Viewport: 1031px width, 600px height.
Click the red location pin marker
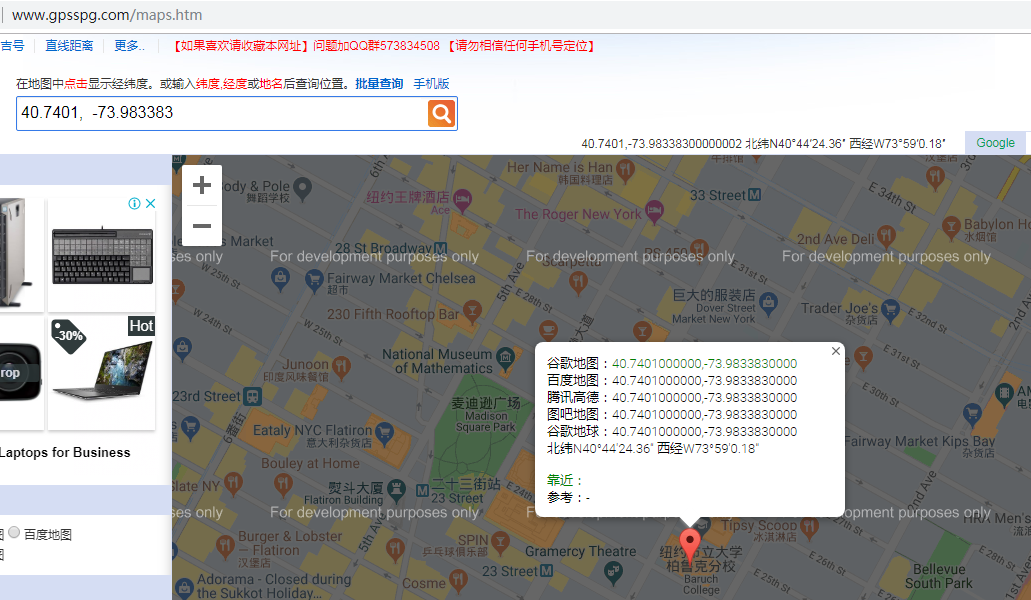[x=689, y=545]
